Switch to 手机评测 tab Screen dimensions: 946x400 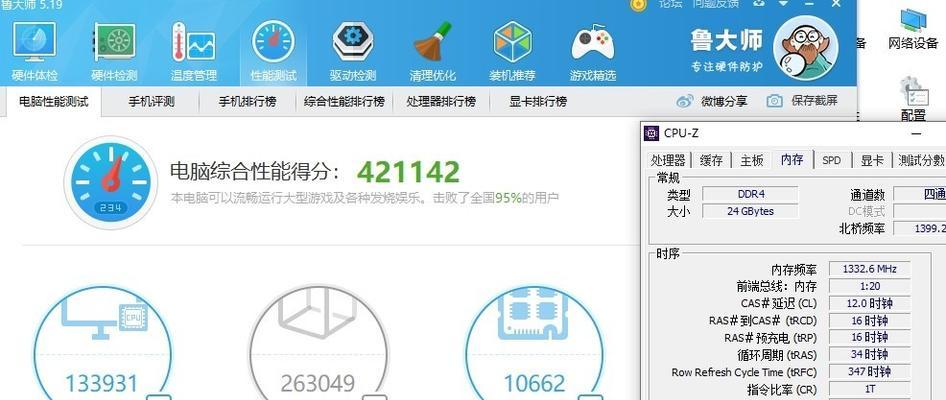click(151, 101)
